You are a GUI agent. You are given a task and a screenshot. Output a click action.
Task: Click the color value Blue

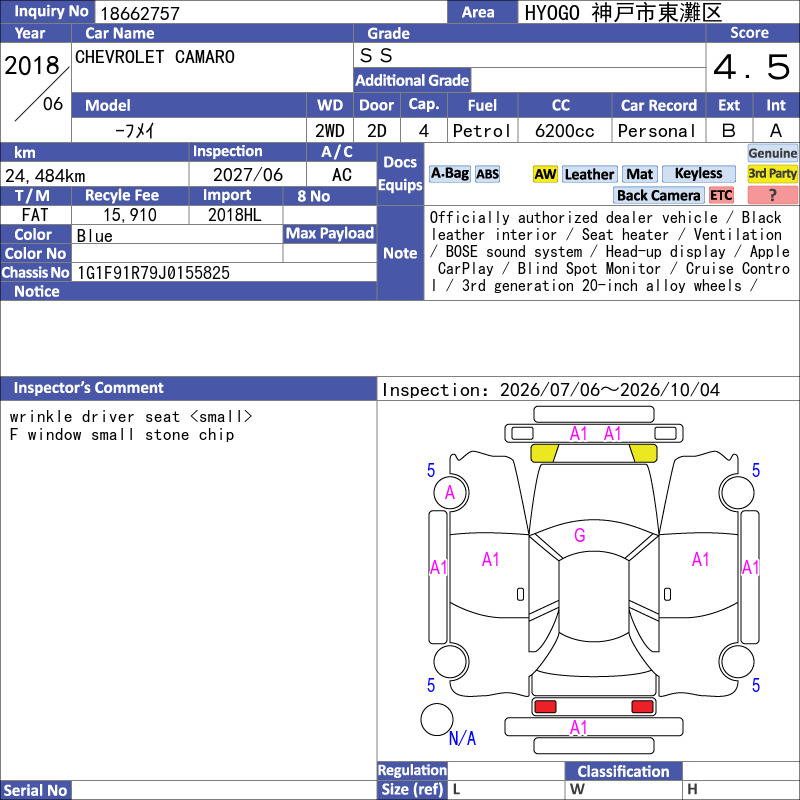[94, 236]
